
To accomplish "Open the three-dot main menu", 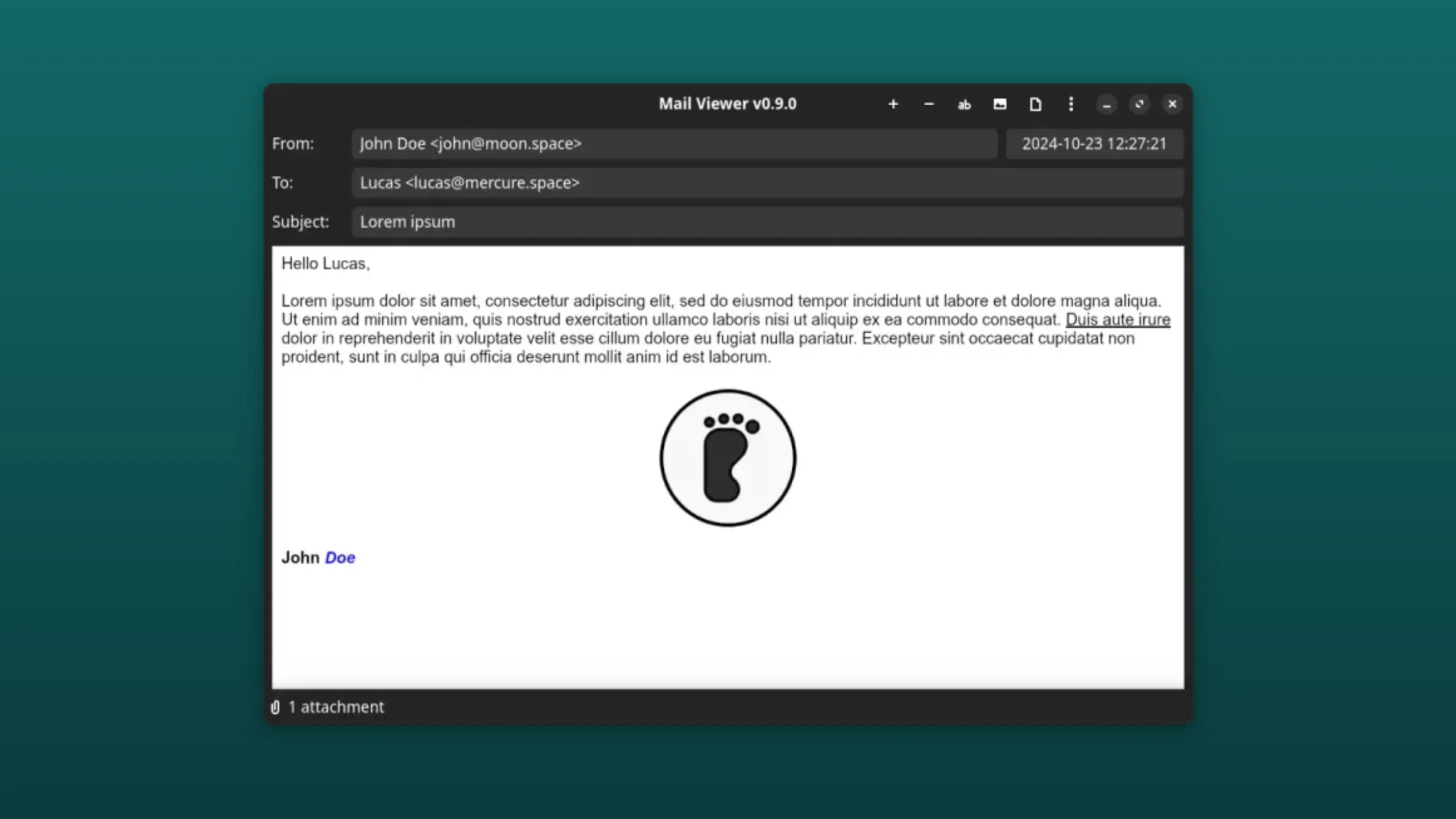I will (x=1071, y=104).
